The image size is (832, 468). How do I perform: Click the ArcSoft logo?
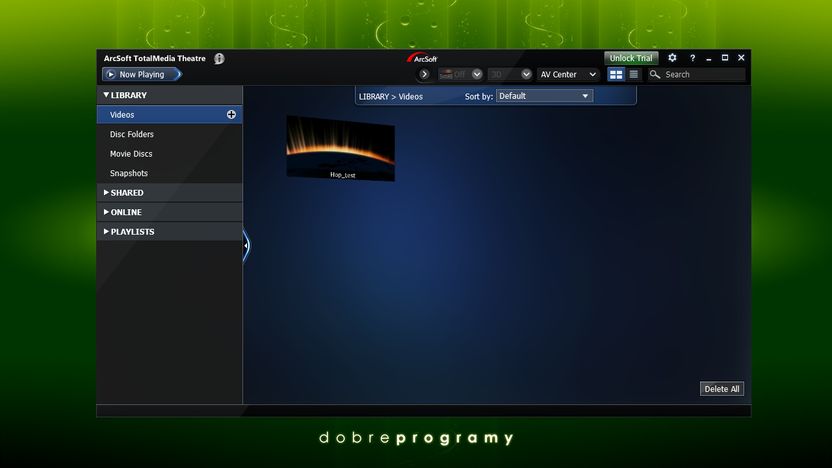coord(422,58)
